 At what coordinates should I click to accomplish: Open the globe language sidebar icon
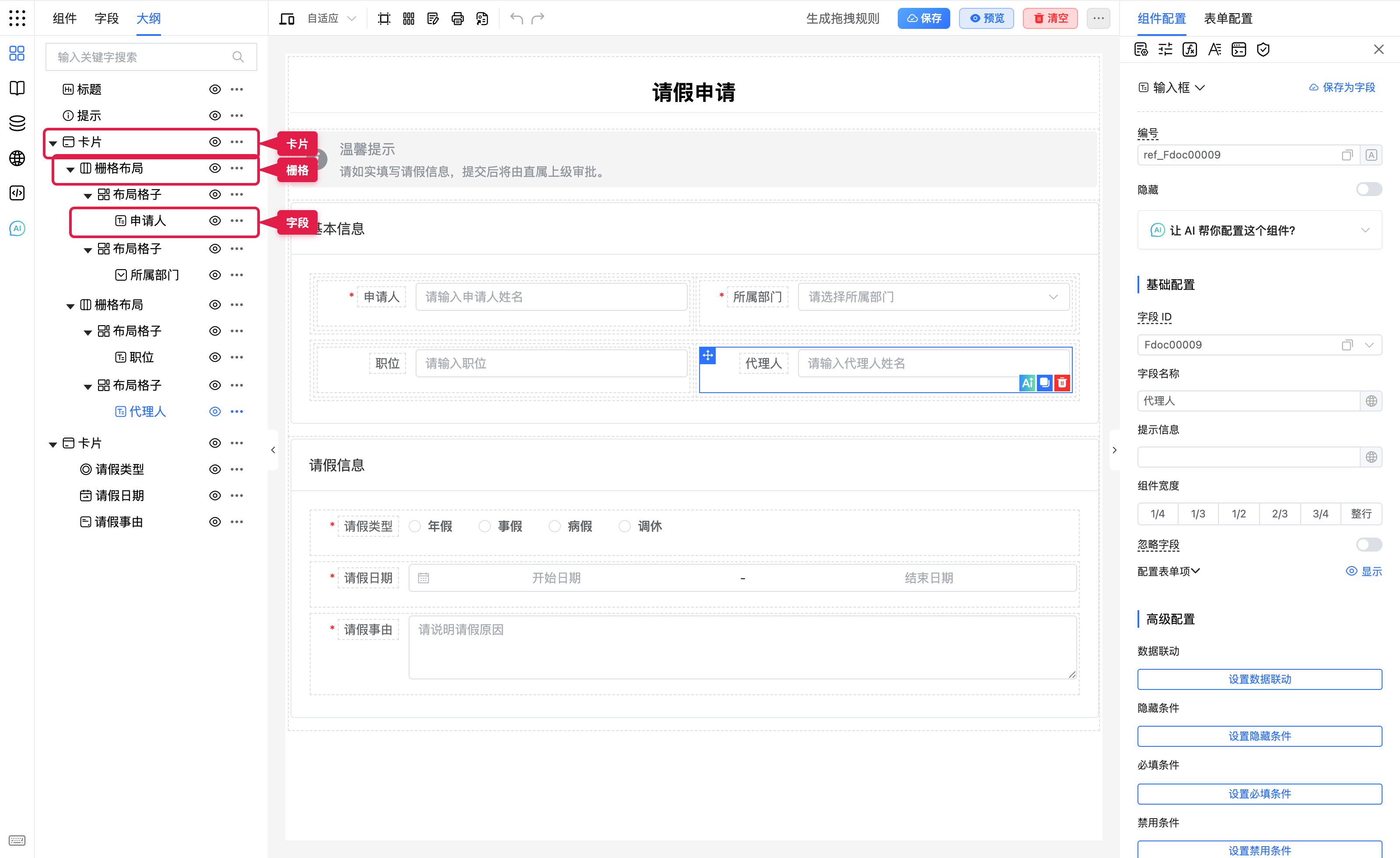17,158
